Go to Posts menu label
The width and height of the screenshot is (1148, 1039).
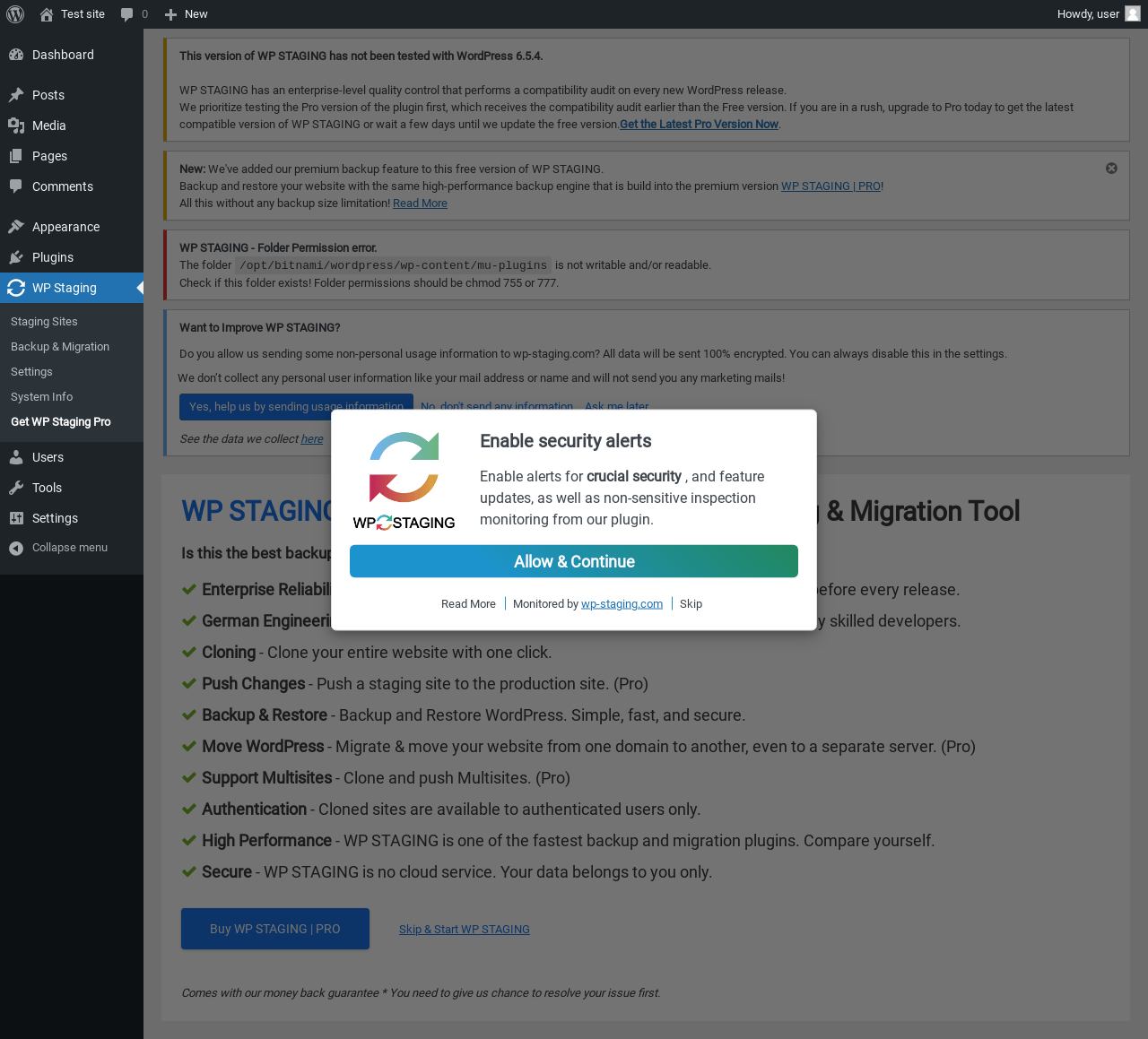point(48,95)
